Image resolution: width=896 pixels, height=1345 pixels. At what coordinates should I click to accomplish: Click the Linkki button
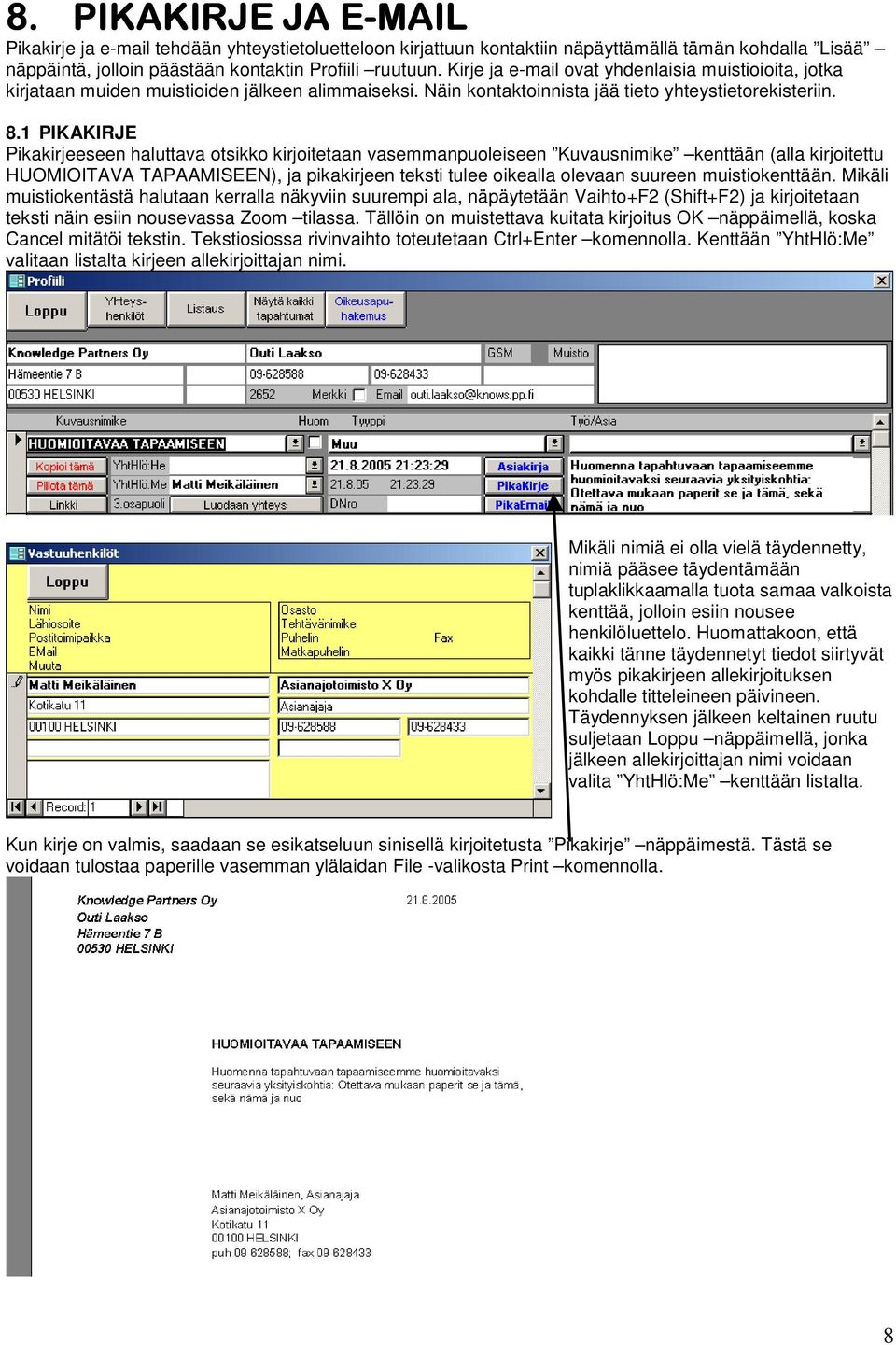click(x=65, y=504)
